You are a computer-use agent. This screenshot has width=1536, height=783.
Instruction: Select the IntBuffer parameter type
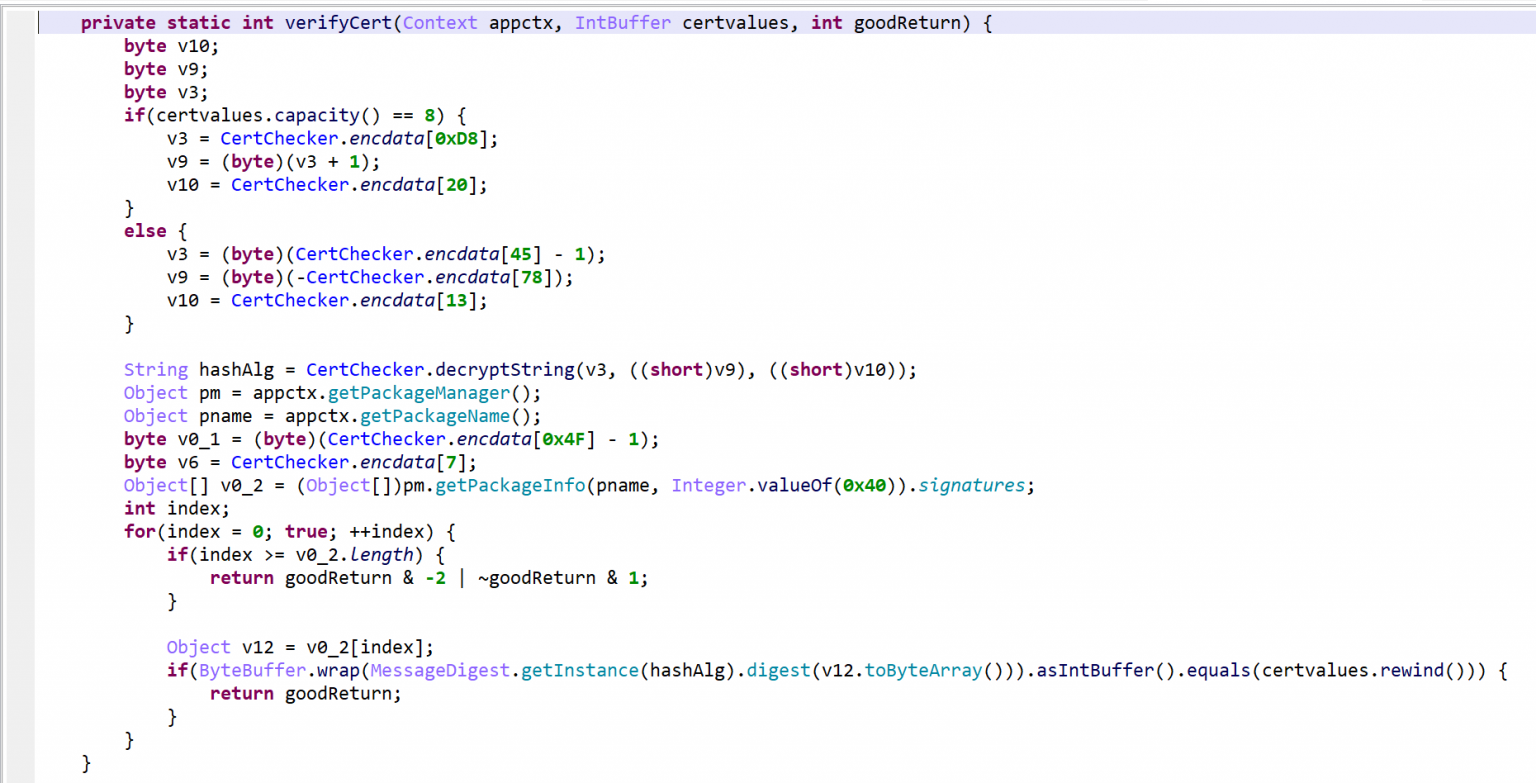tap(623, 22)
